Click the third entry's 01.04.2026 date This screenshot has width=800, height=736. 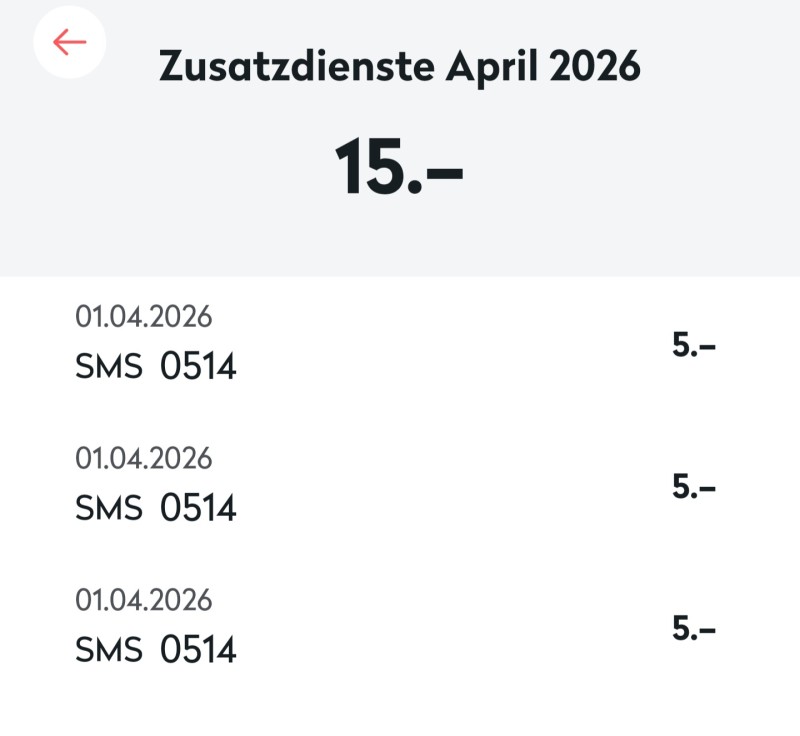coord(144,600)
